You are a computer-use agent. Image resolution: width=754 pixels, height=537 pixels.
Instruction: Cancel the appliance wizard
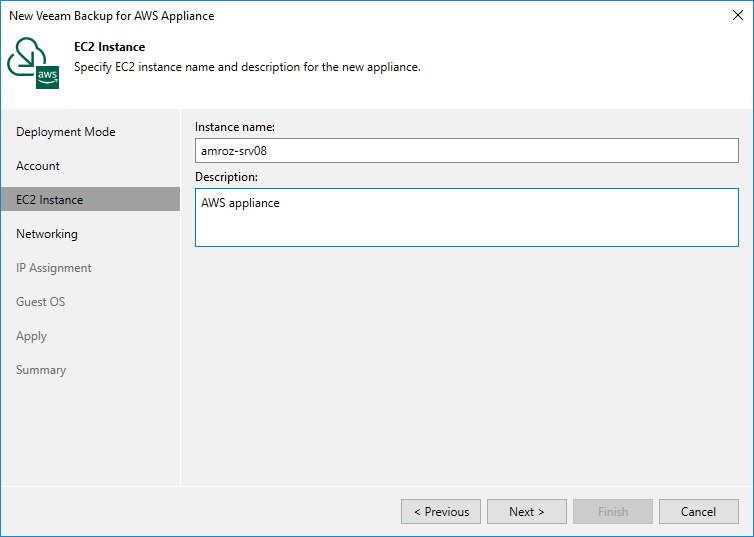coord(698,512)
